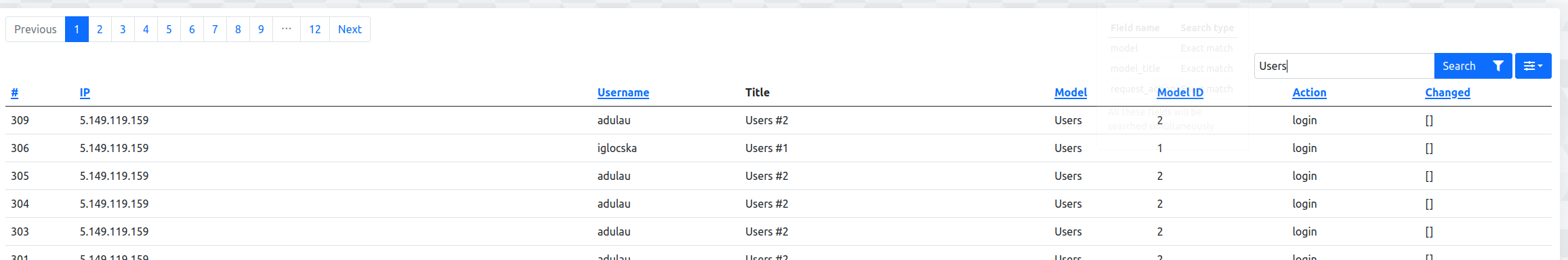Sort table by IP column
This screenshot has width=1568, height=260.
coord(85,92)
